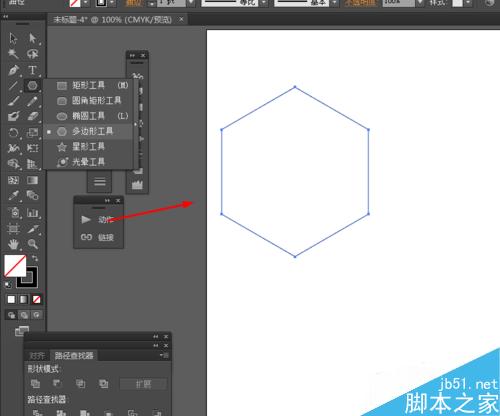The image size is (500, 416).
Task: Select the Direct Selection tool
Action: tap(32, 38)
